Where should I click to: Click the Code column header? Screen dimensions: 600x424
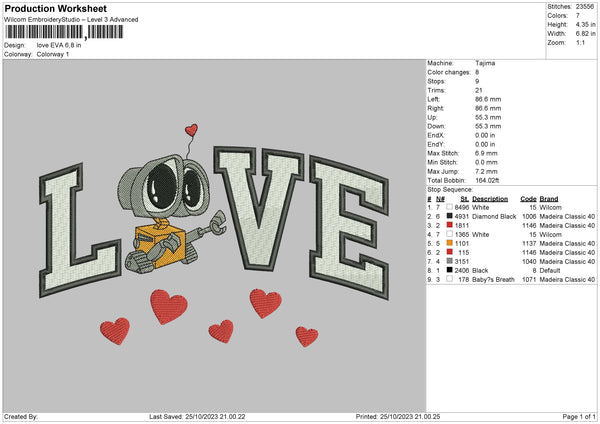528,198
